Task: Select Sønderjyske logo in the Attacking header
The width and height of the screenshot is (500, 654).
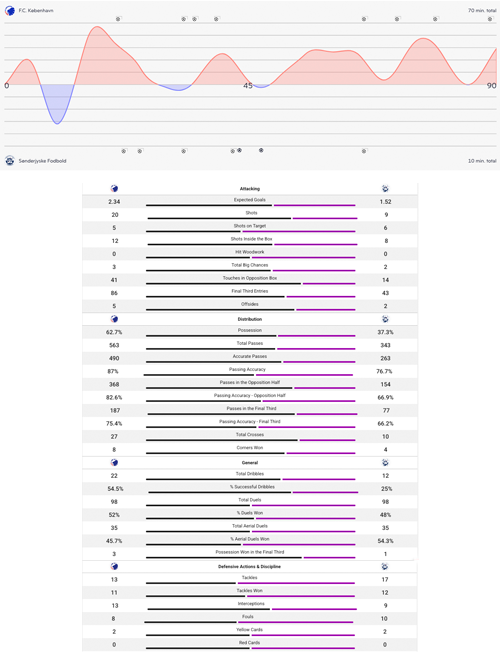Action: click(x=385, y=189)
